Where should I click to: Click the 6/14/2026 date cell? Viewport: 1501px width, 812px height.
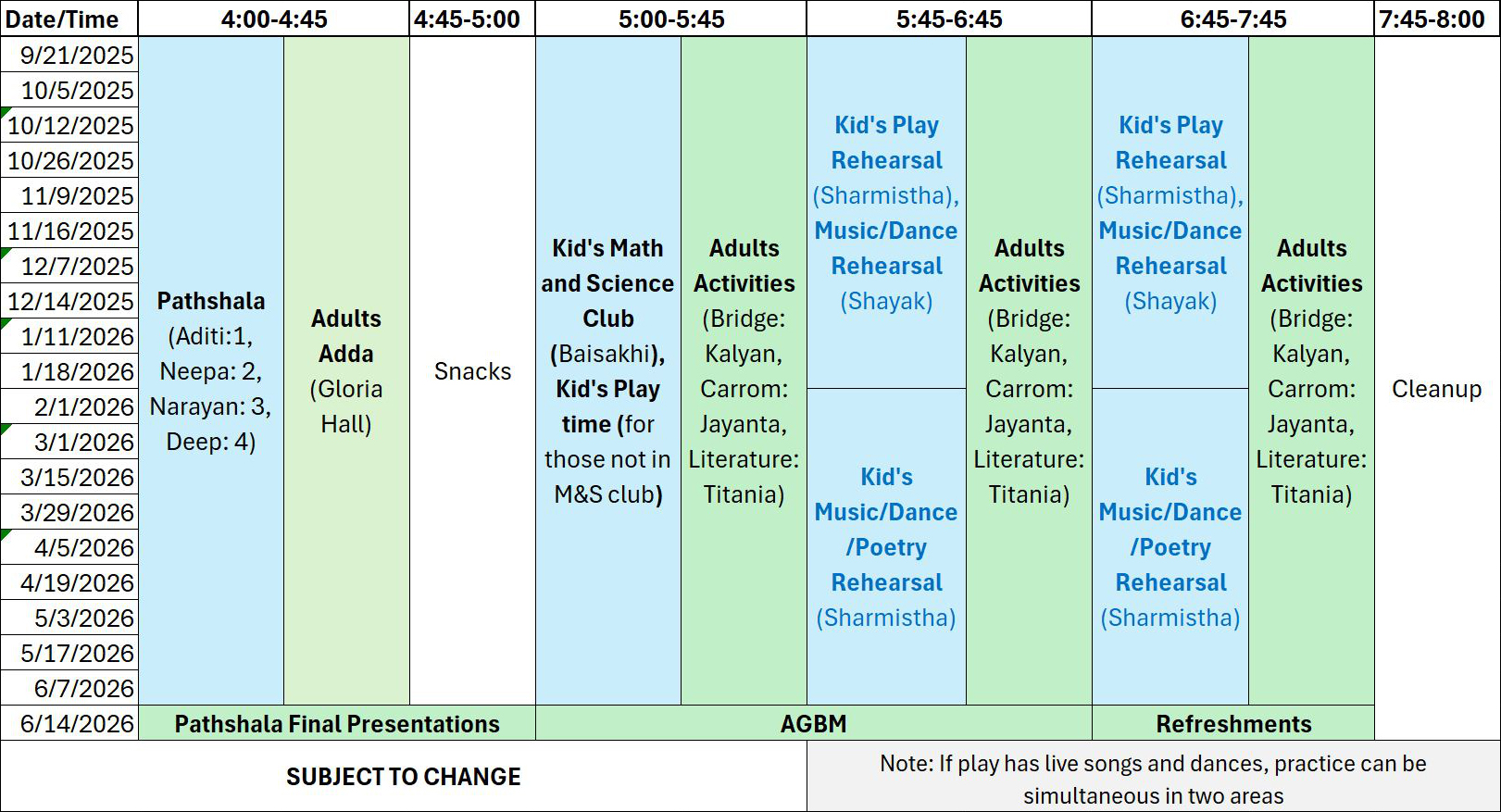pos(69,723)
